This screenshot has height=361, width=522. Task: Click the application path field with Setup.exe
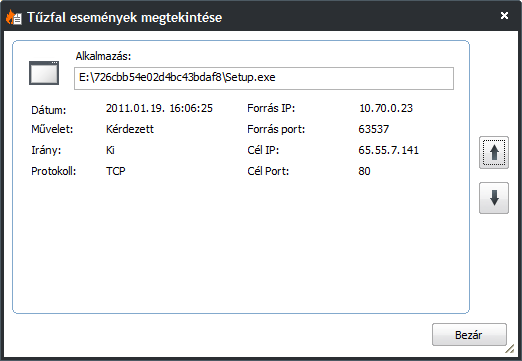point(264,78)
